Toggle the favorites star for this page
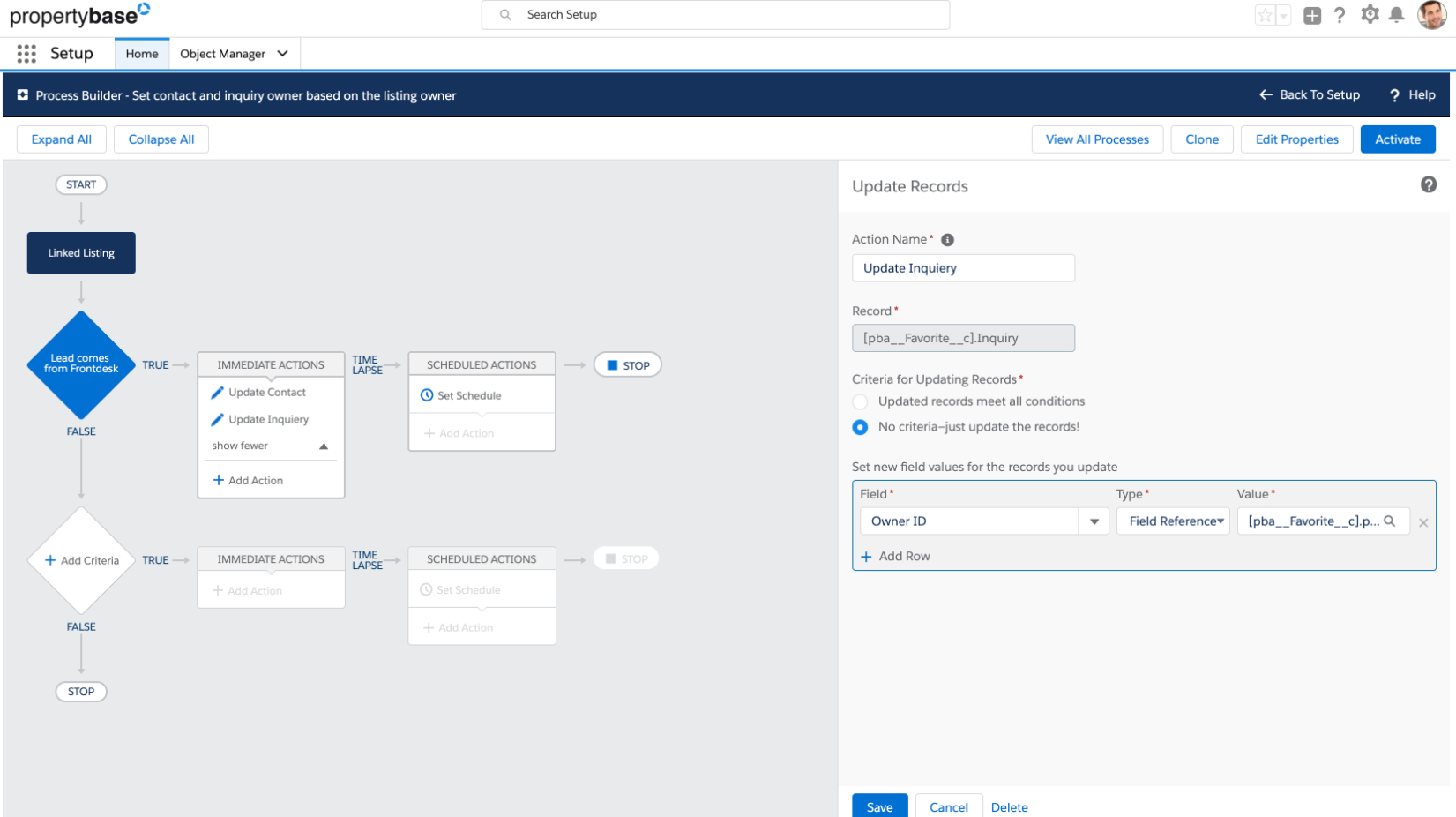 [x=1266, y=15]
